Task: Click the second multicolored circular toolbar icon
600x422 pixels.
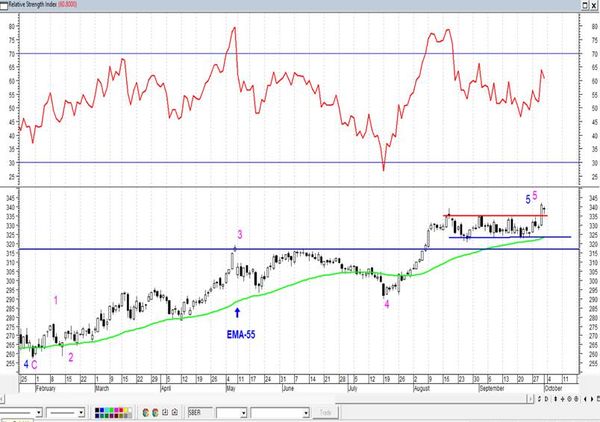Action: [x=155, y=412]
